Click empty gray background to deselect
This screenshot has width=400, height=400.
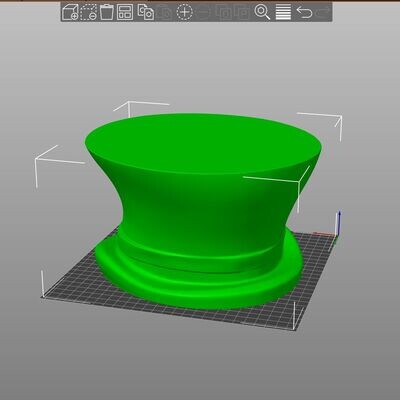[200, 367]
